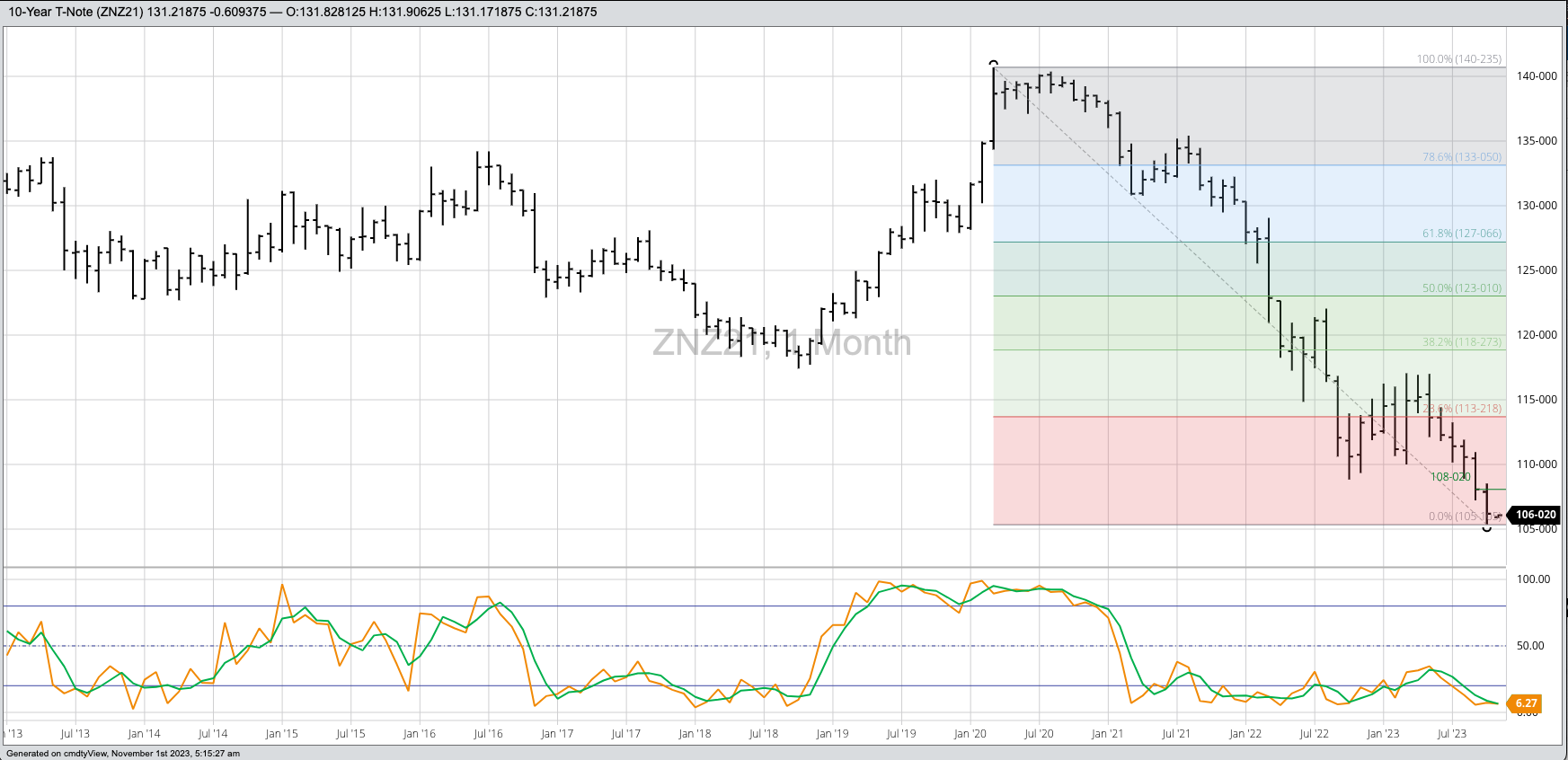Select the 50.0% (123-010) retracement label
Viewport: 1568px width, 760px height.
[1461, 288]
